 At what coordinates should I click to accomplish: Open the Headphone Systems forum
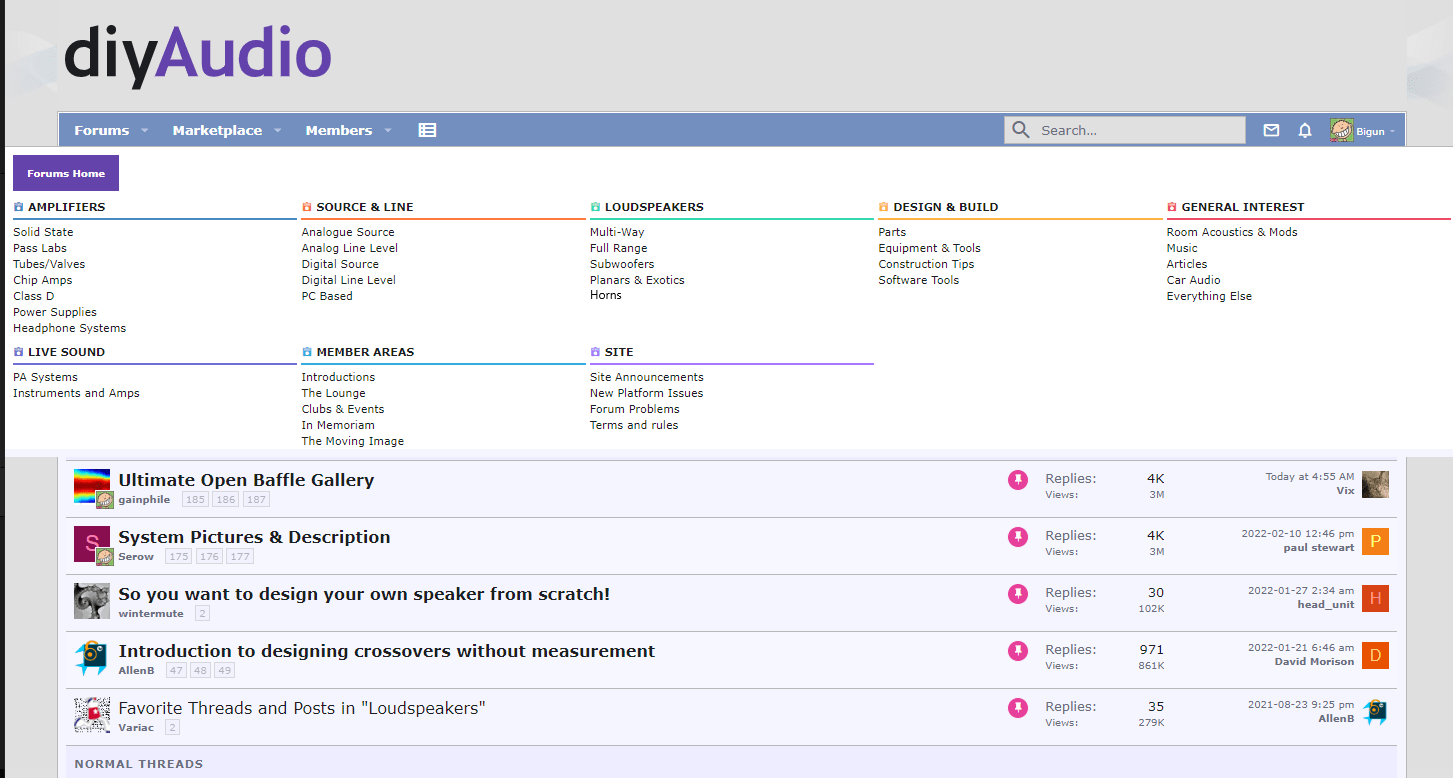pyautogui.click(x=70, y=328)
